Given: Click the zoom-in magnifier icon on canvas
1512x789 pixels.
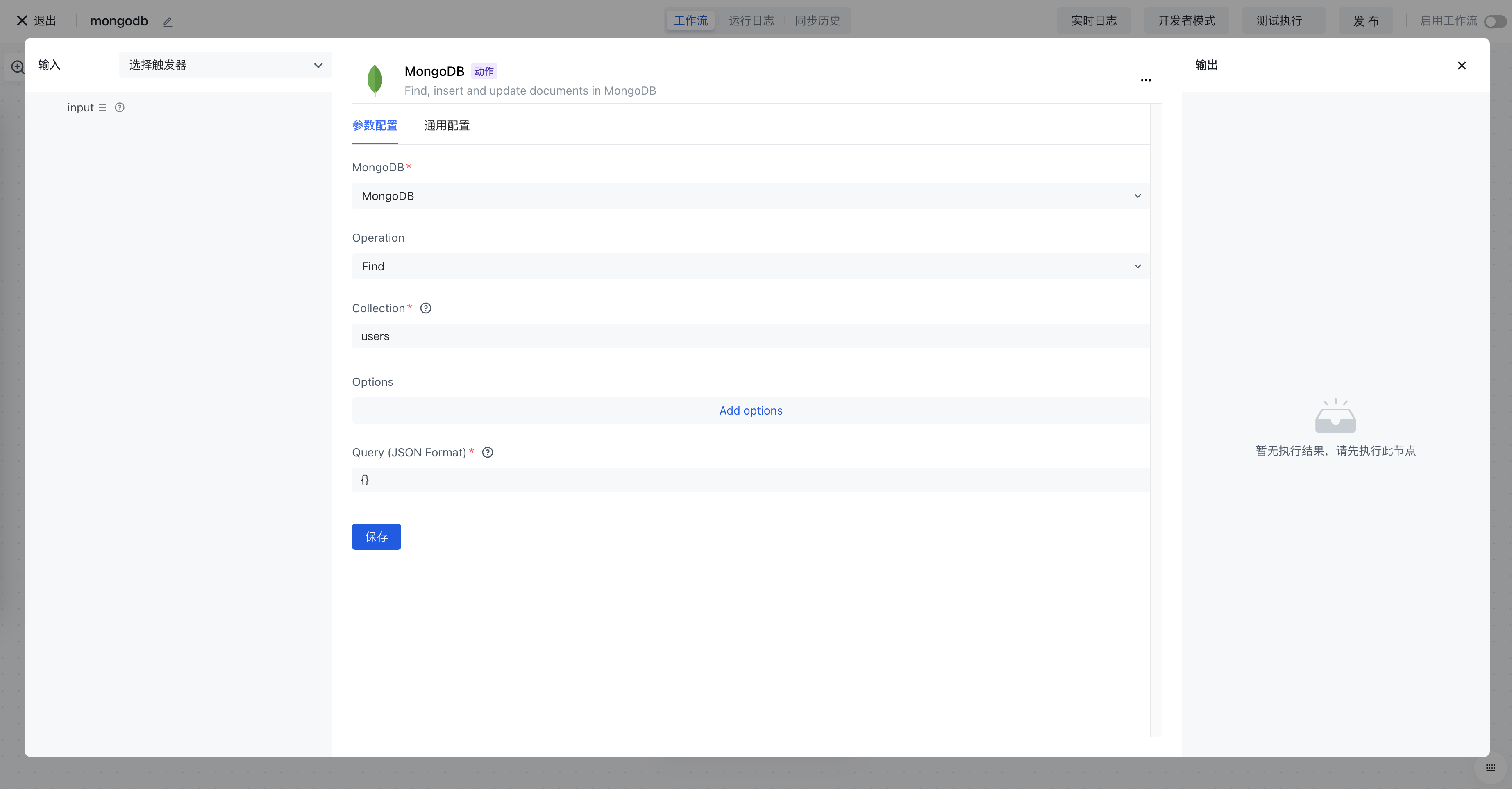Looking at the screenshot, I should pyautogui.click(x=18, y=67).
